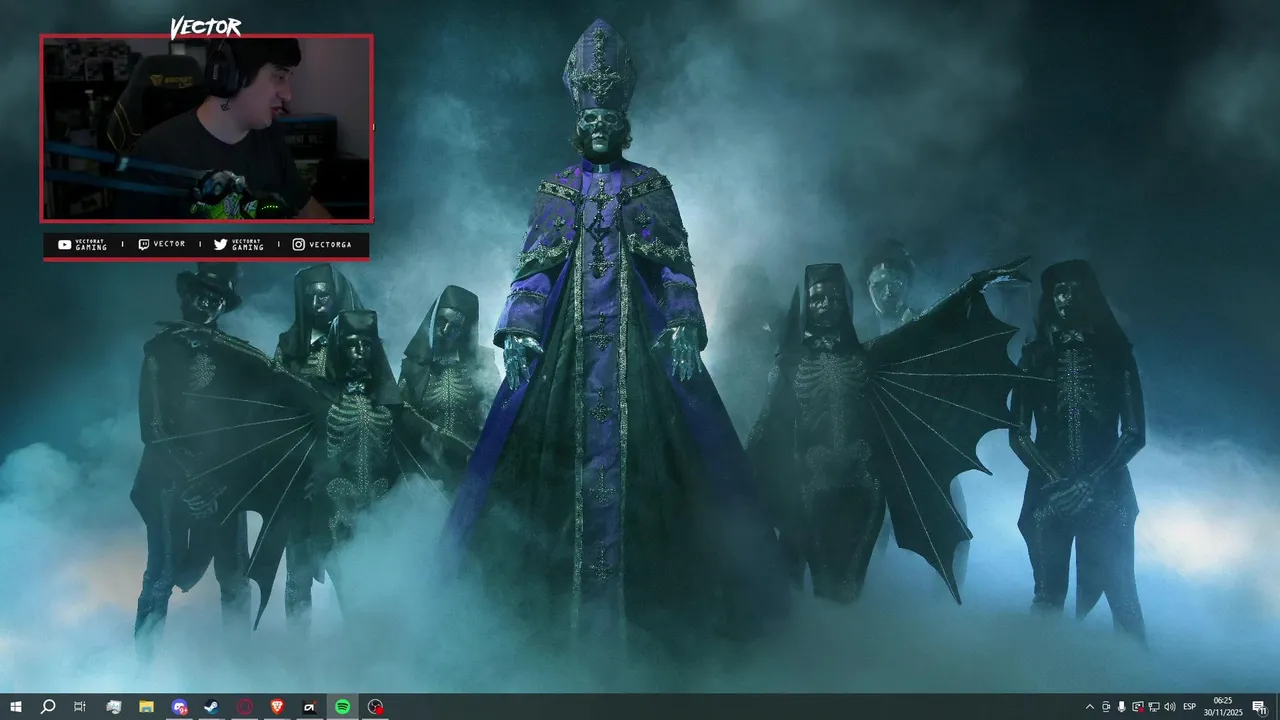The image size is (1280, 720).
Task: Open notification center with 11 badge
Action: click(1260, 707)
